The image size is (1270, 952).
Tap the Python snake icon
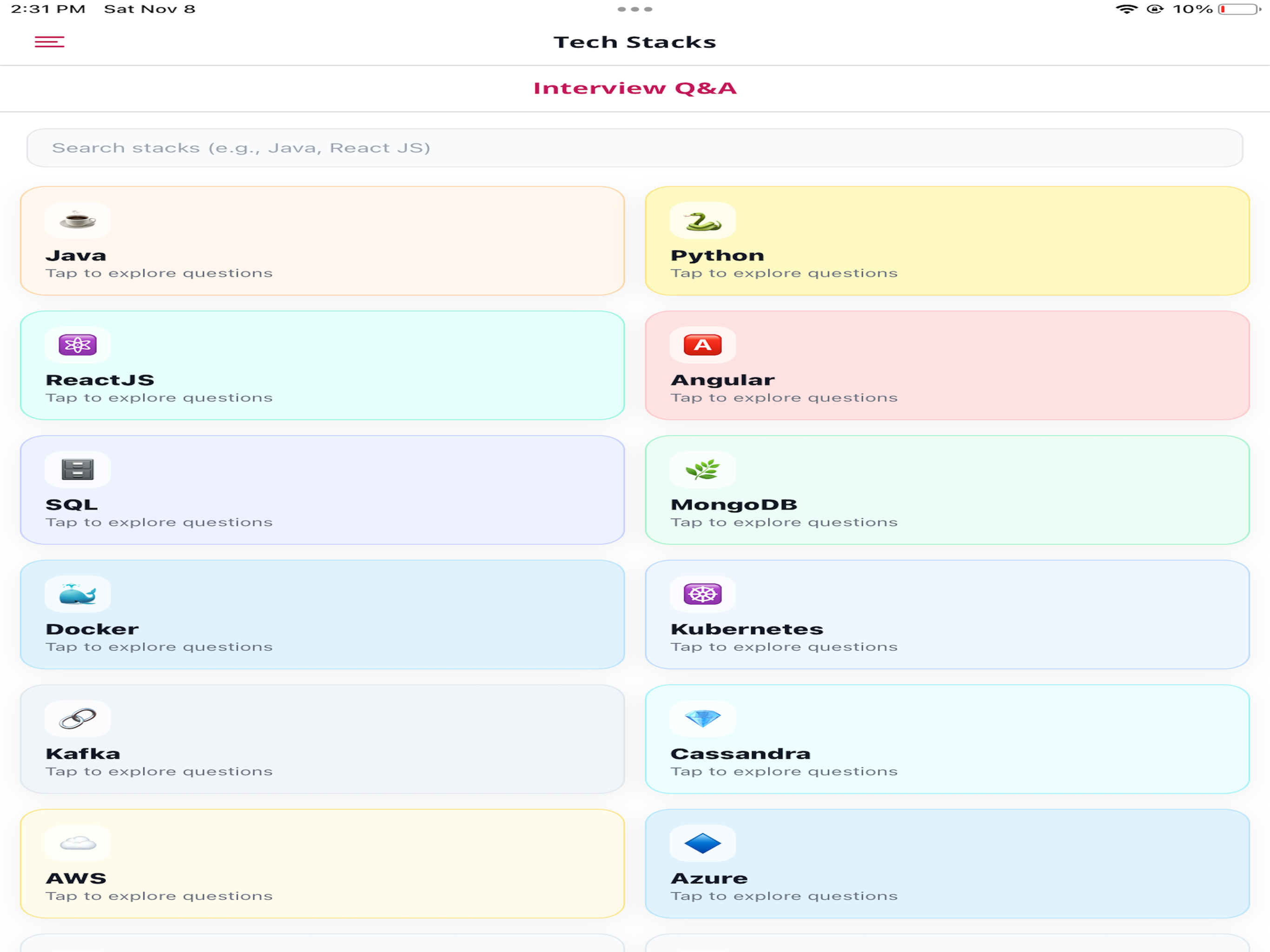click(703, 220)
